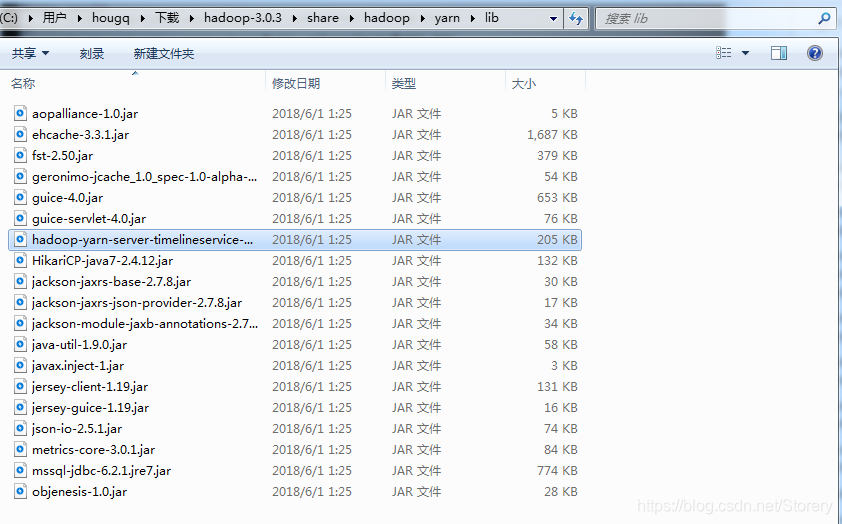
Task: Click the jar icon beside java-util-1.9.0.jar
Action: point(20,344)
